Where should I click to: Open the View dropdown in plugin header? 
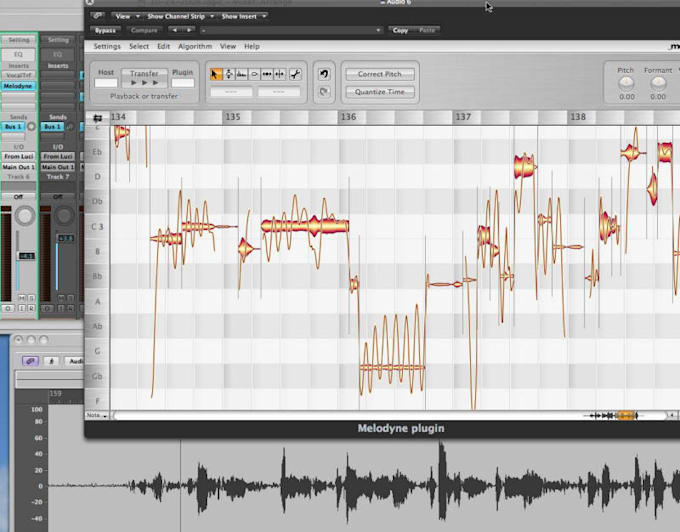125,17
